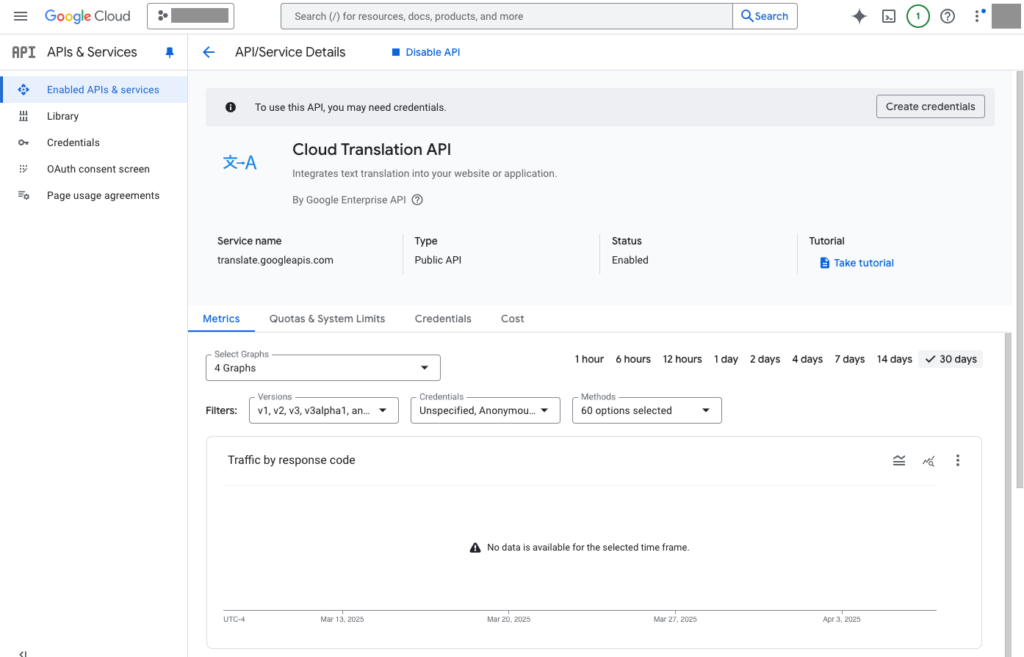The width and height of the screenshot is (1024, 657).
Task: Activate Cloud Shell terminal icon
Action: pos(889,16)
